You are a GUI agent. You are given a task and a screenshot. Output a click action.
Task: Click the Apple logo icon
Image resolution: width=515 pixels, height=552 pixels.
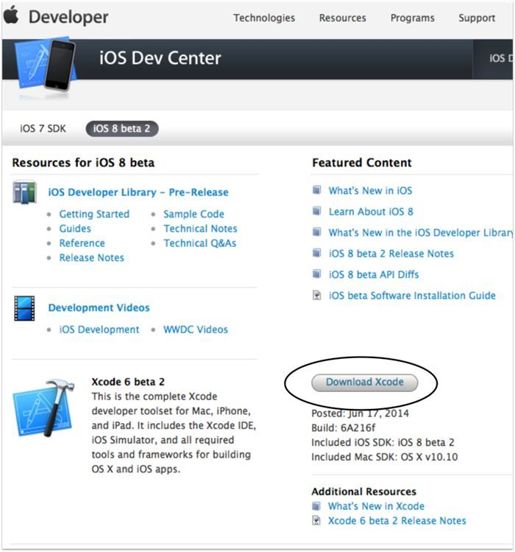tap(11, 15)
